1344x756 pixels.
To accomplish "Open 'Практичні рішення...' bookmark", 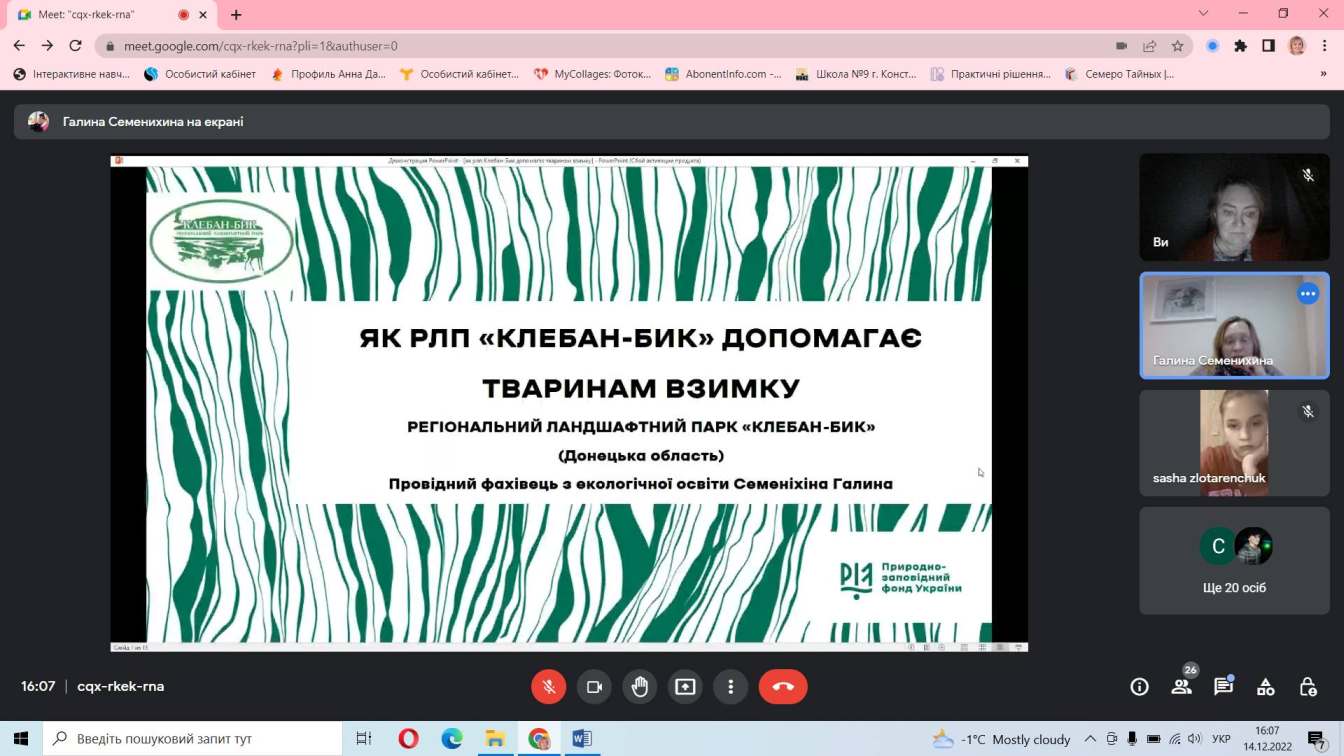I will pos(991,74).
